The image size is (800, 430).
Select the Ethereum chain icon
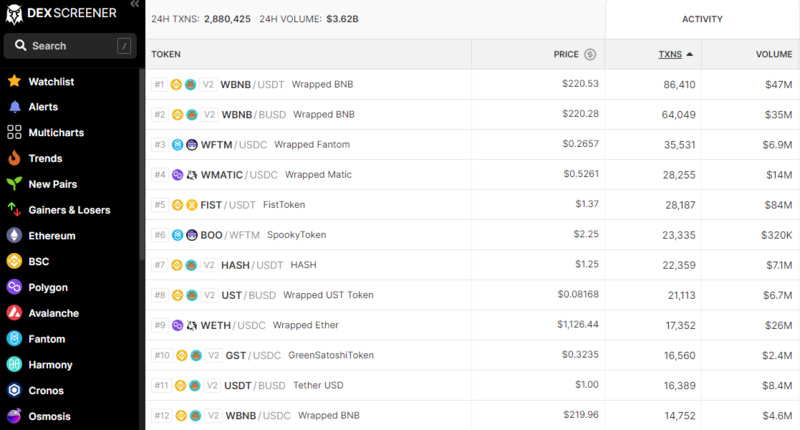[x=14, y=236]
